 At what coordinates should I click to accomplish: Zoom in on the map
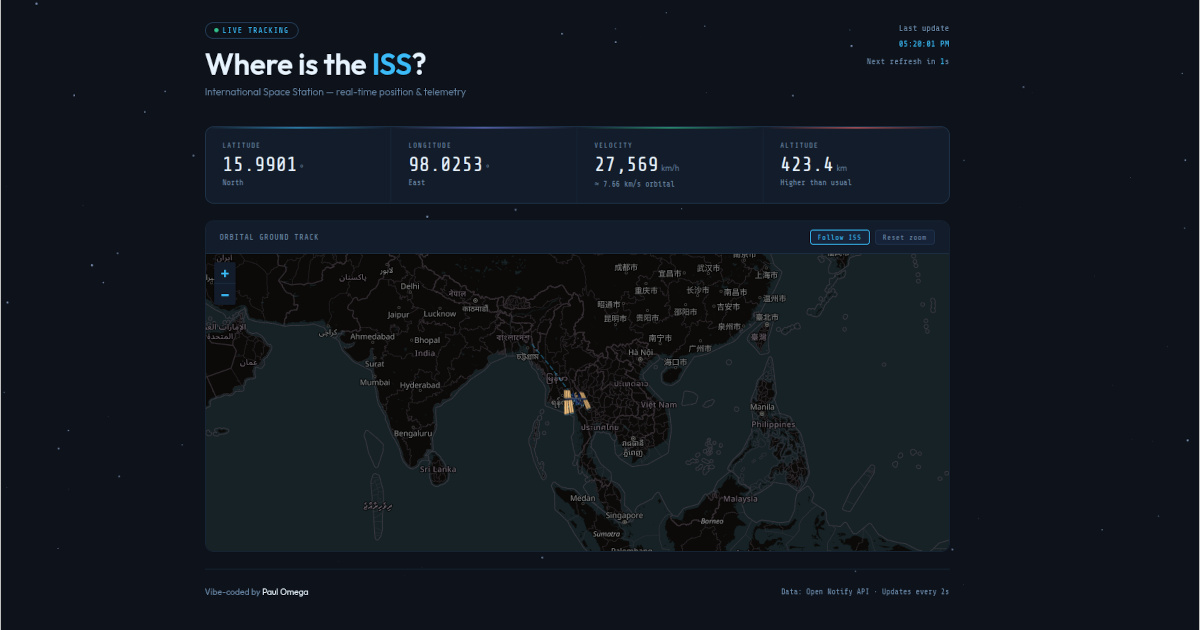click(225, 273)
